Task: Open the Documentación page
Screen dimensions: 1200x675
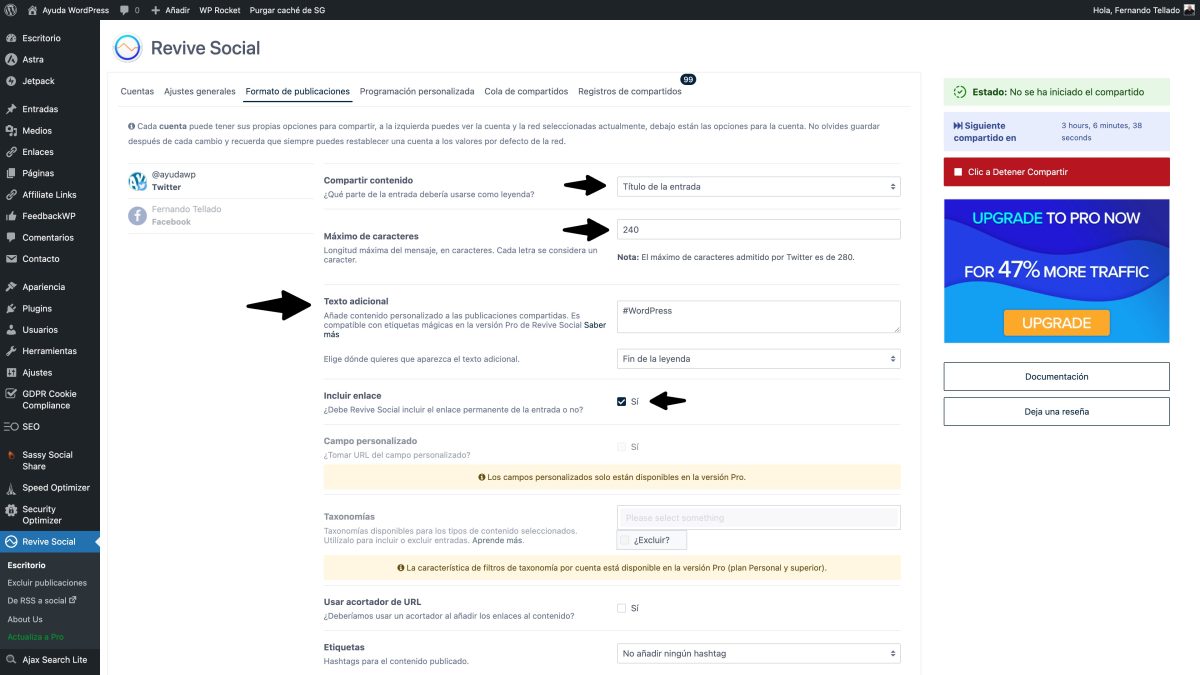Action: point(1056,376)
